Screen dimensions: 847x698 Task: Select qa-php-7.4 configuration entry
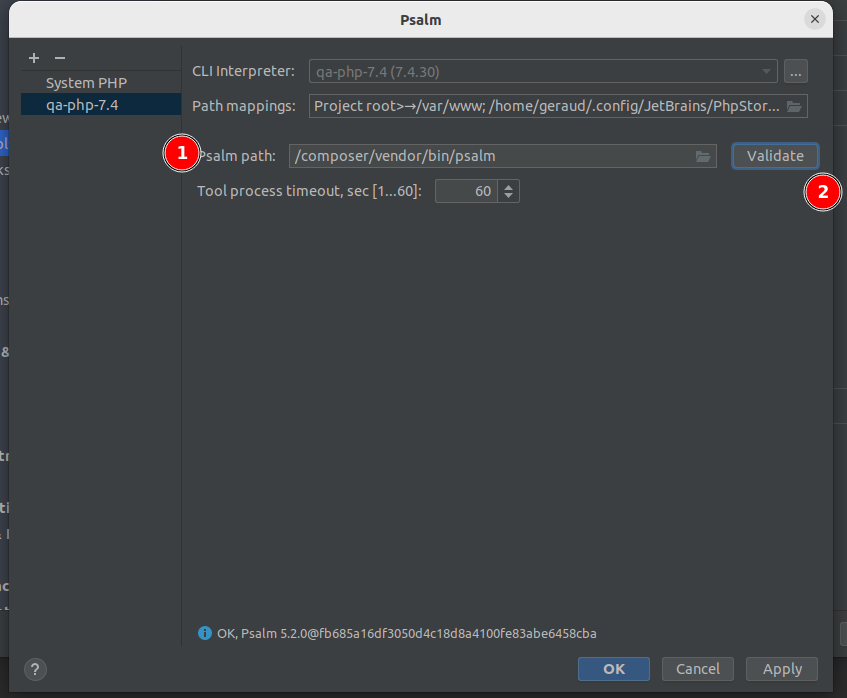101,105
